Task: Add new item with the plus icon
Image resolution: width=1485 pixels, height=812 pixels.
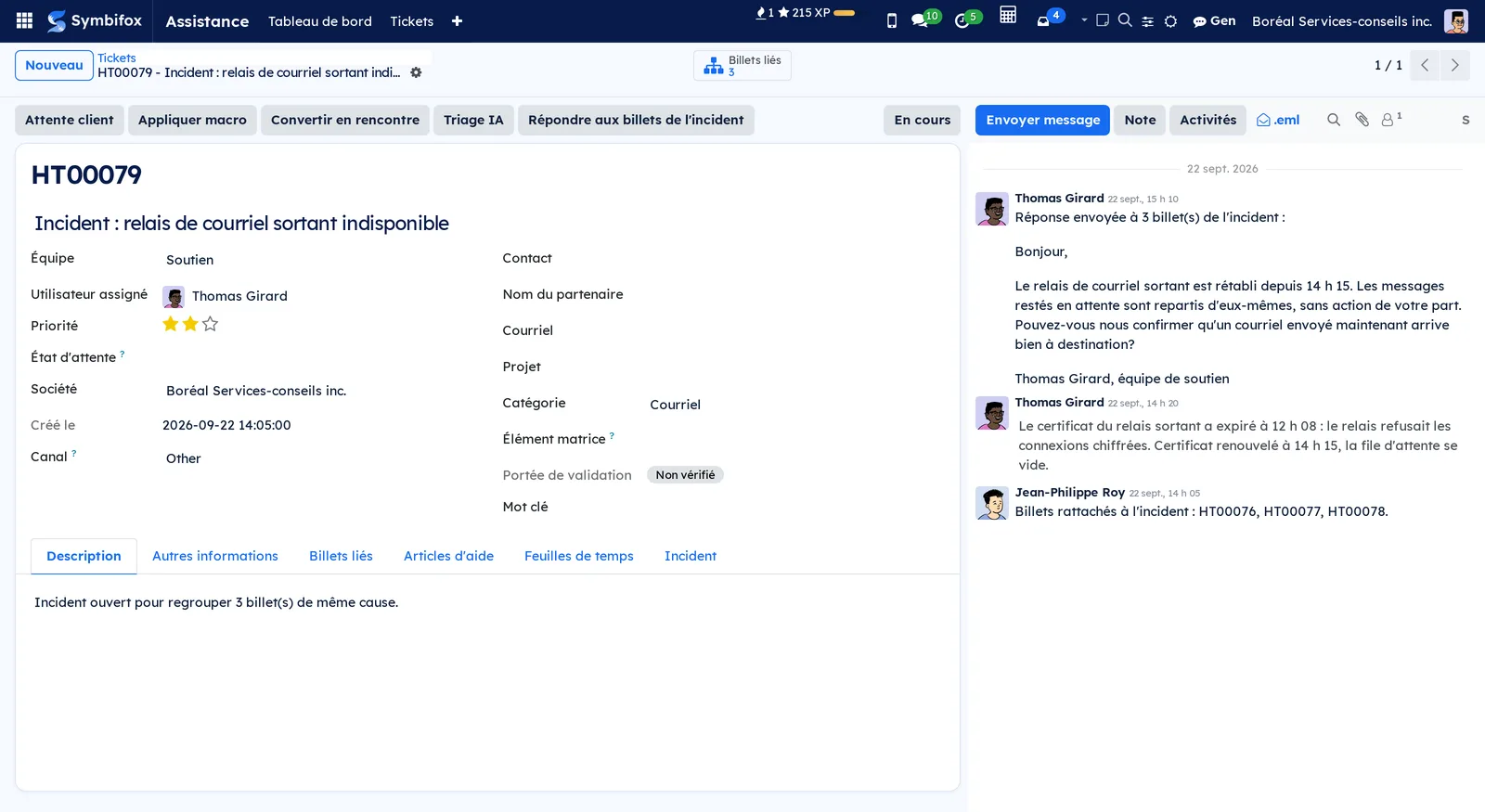Action: (x=457, y=21)
